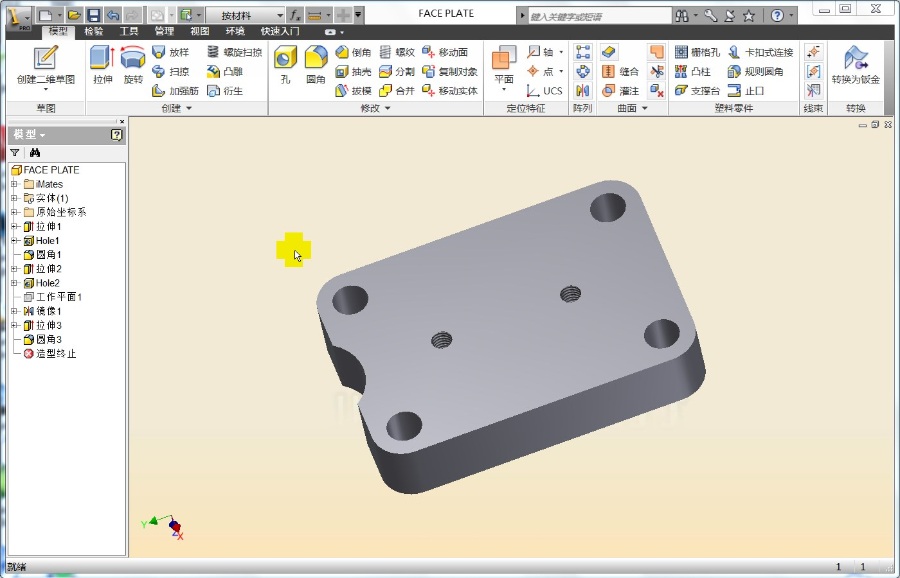
Task: Expand the Hole1 node in the browser tree
Action: point(15,240)
